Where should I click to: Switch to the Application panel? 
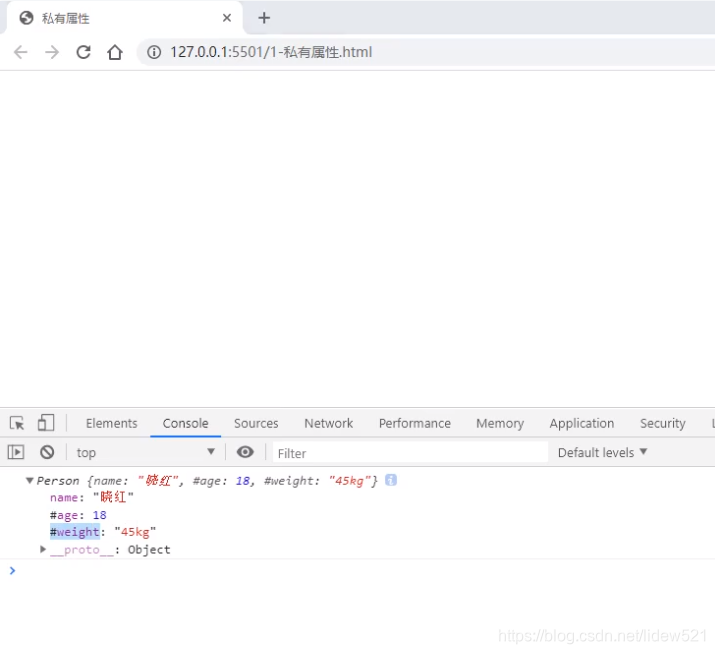coord(581,423)
